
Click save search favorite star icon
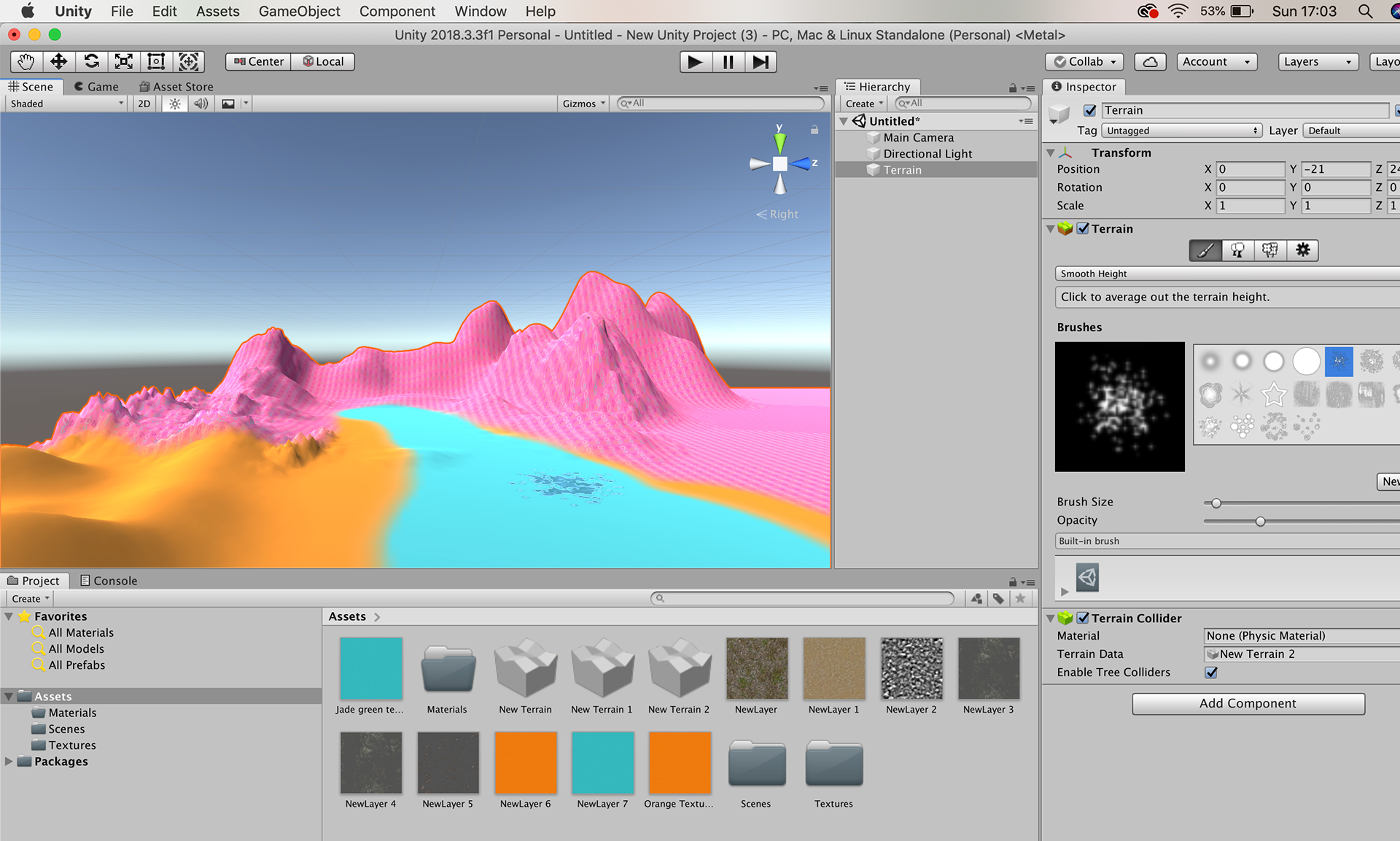1020,599
